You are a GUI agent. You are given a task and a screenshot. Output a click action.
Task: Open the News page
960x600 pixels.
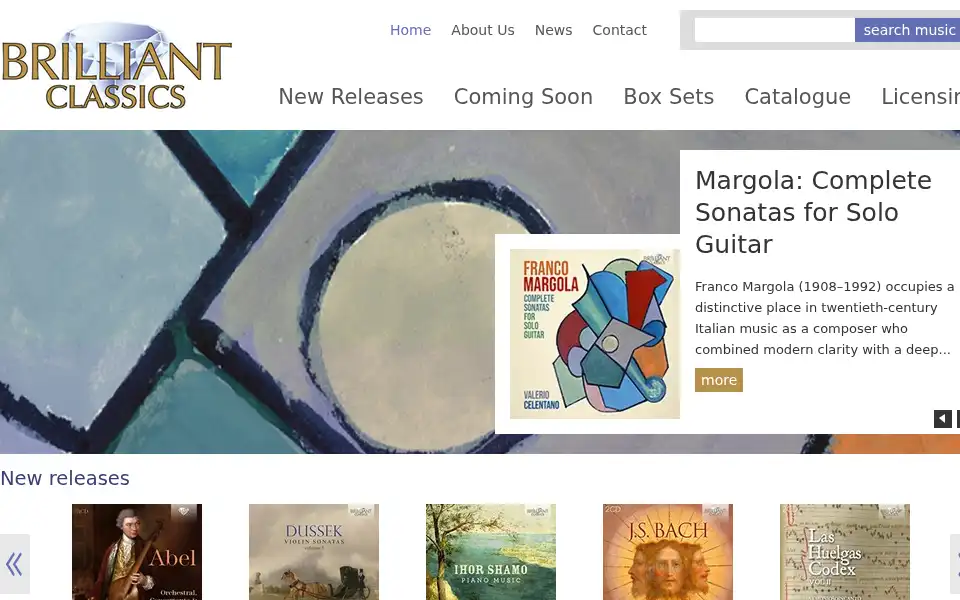click(x=553, y=30)
